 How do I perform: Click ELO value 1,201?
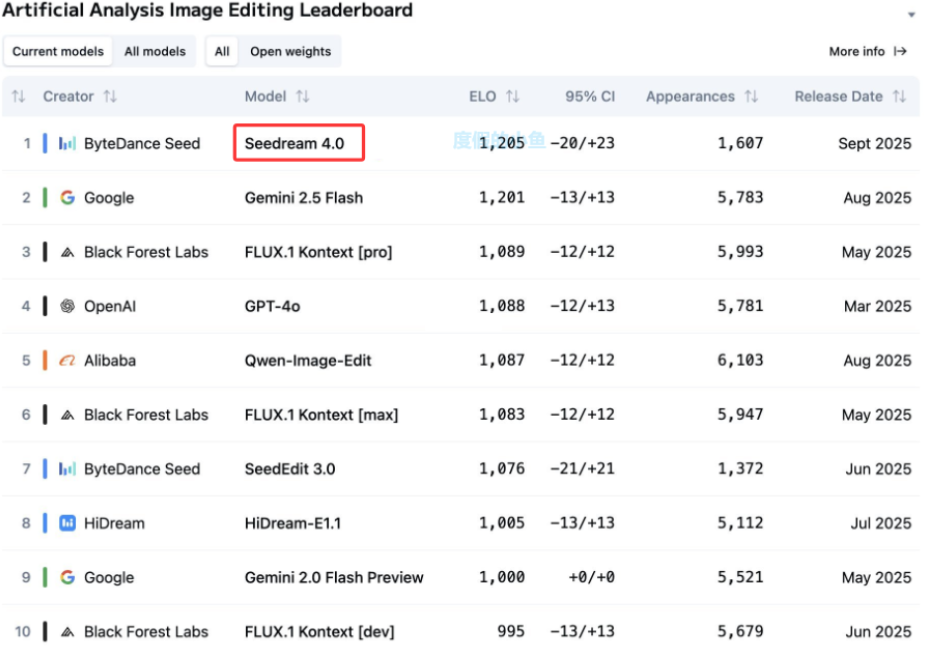[502, 197]
